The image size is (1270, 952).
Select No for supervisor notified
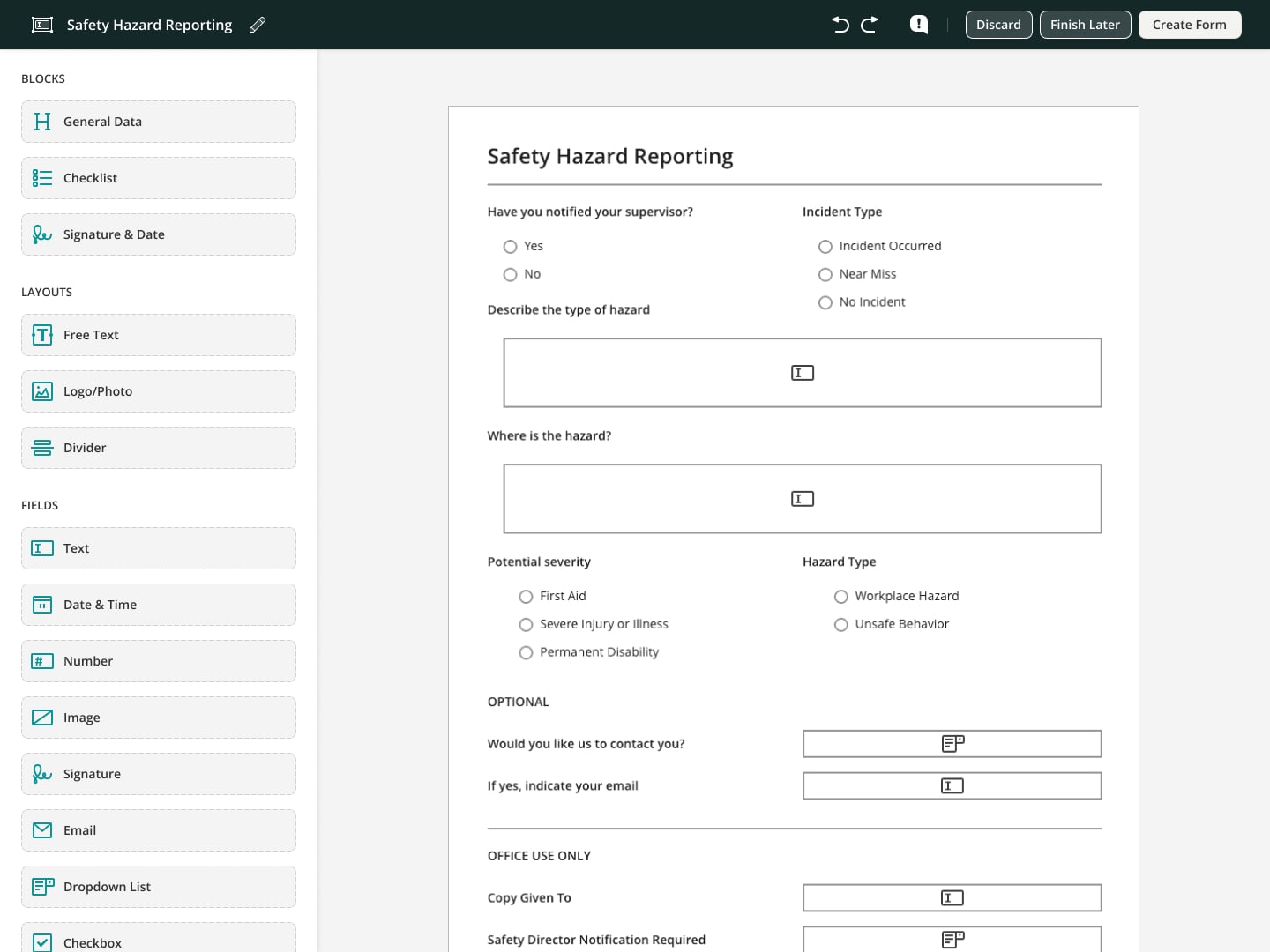510,275
